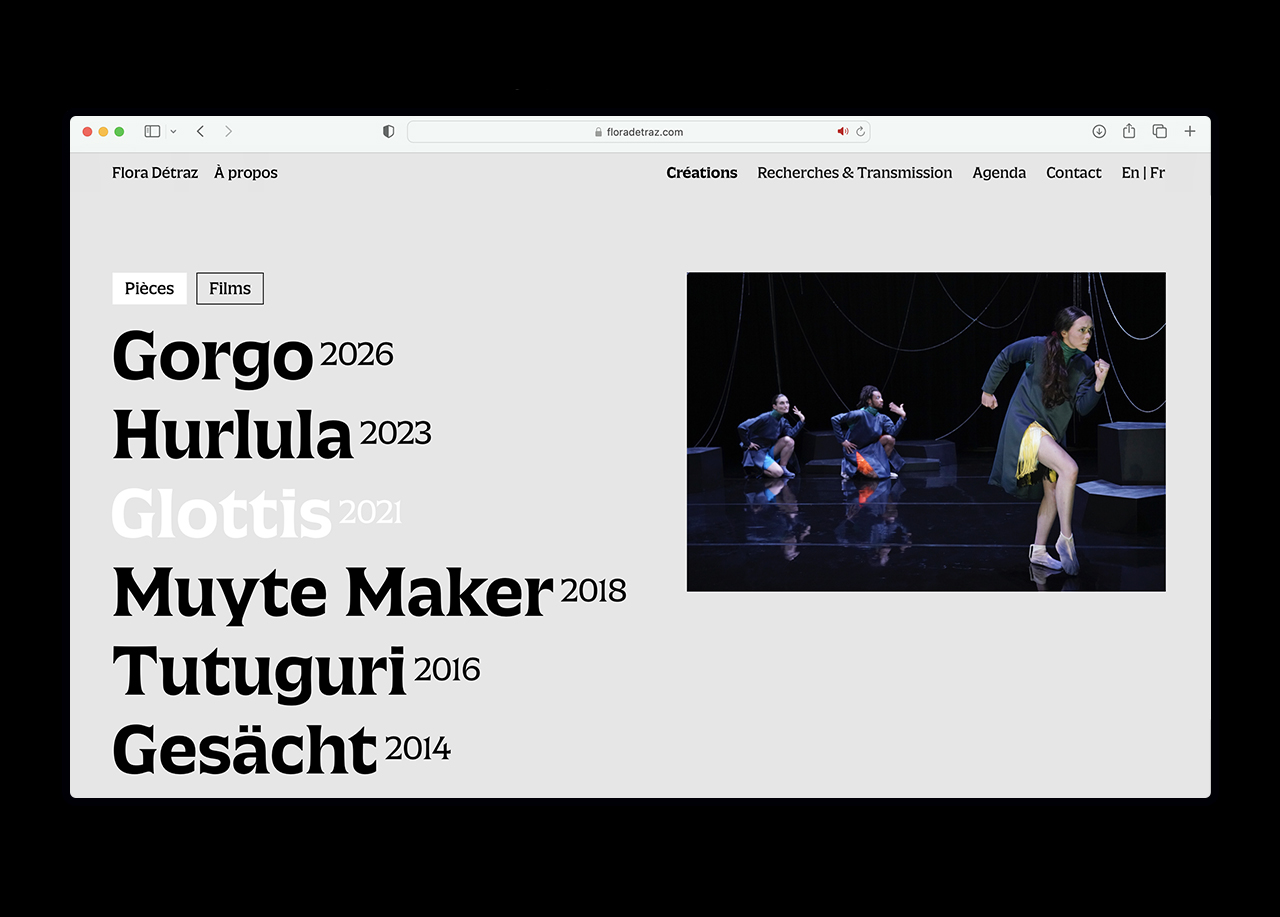This screenshot has width=1280, height=917.
Task: Open the privacy shield report icon
Action: [389, 131]
